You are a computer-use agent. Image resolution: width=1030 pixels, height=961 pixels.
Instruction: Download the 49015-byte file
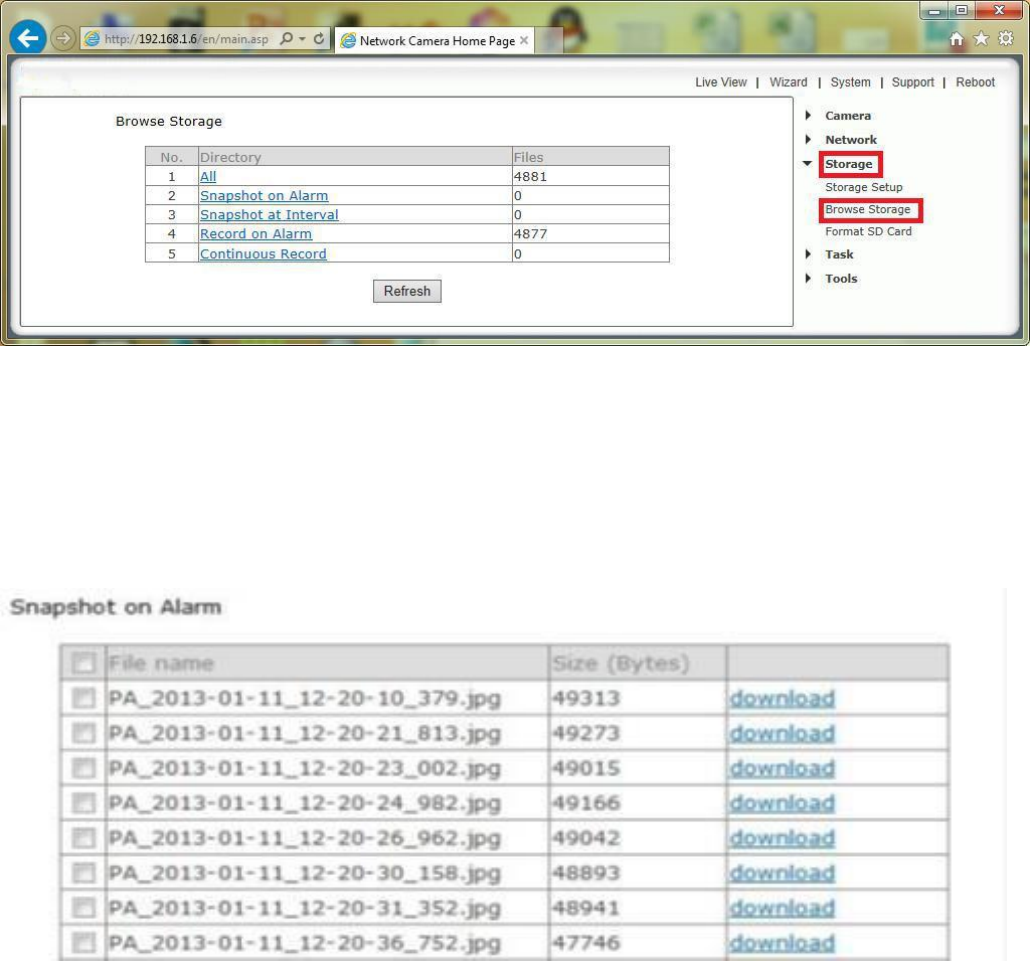coord(782,768)
